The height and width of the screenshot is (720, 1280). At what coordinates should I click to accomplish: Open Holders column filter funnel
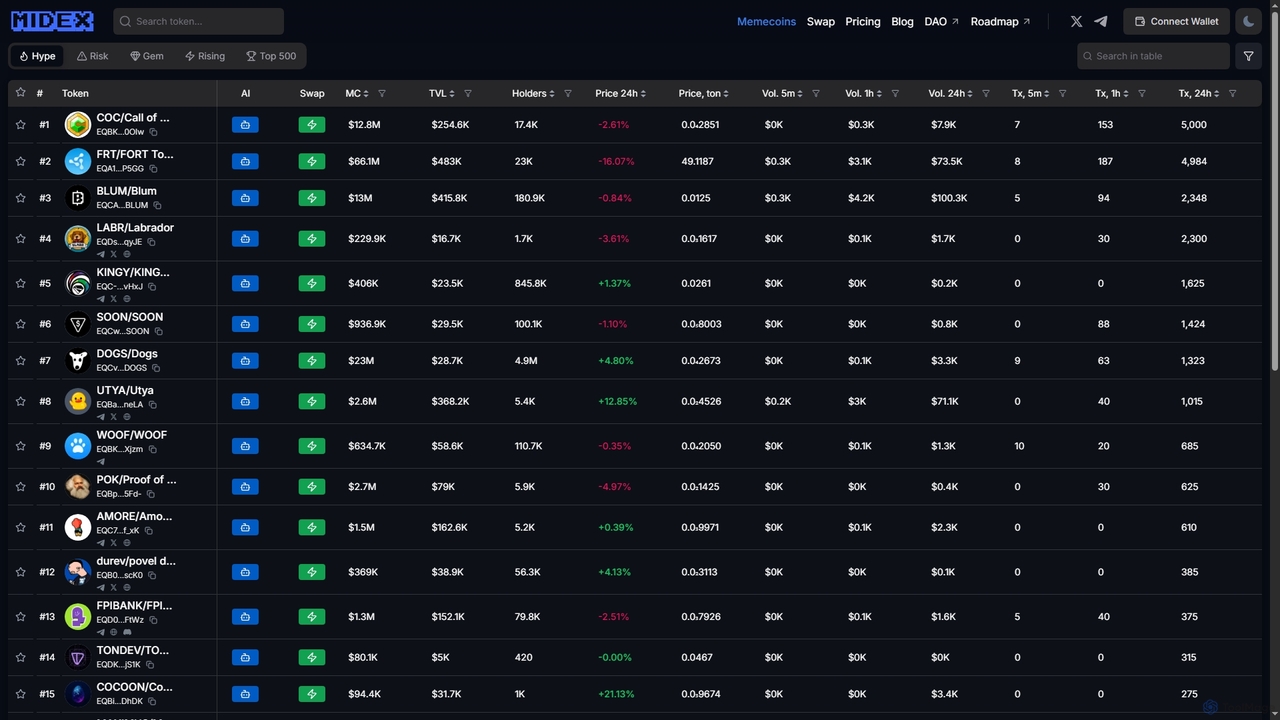tap(568, 93)
